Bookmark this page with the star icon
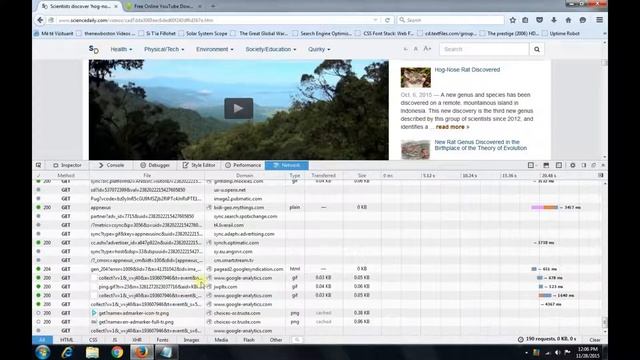 (x=513, y=20)
